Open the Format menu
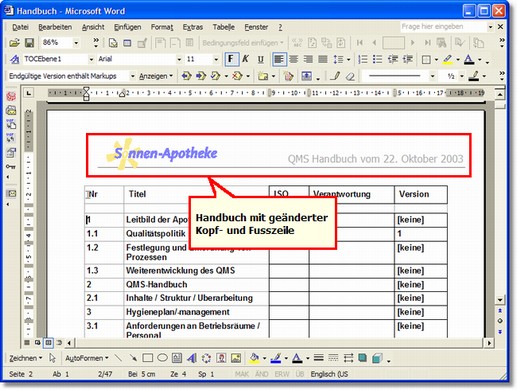The width and height of the screenshot is (517, 390). [x=162, y=27]
